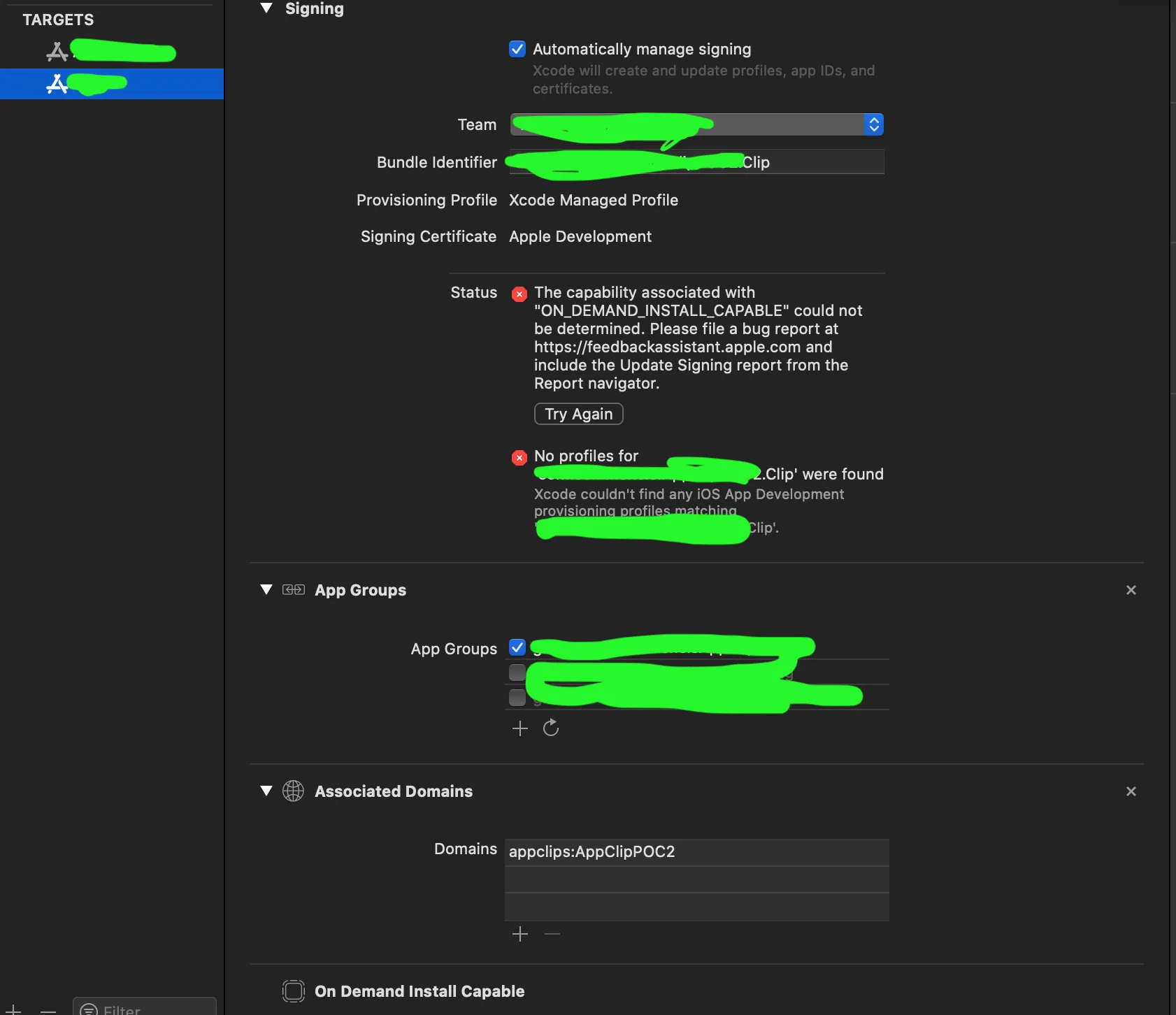Uncheck the first App Group

(x=517, y=647)
